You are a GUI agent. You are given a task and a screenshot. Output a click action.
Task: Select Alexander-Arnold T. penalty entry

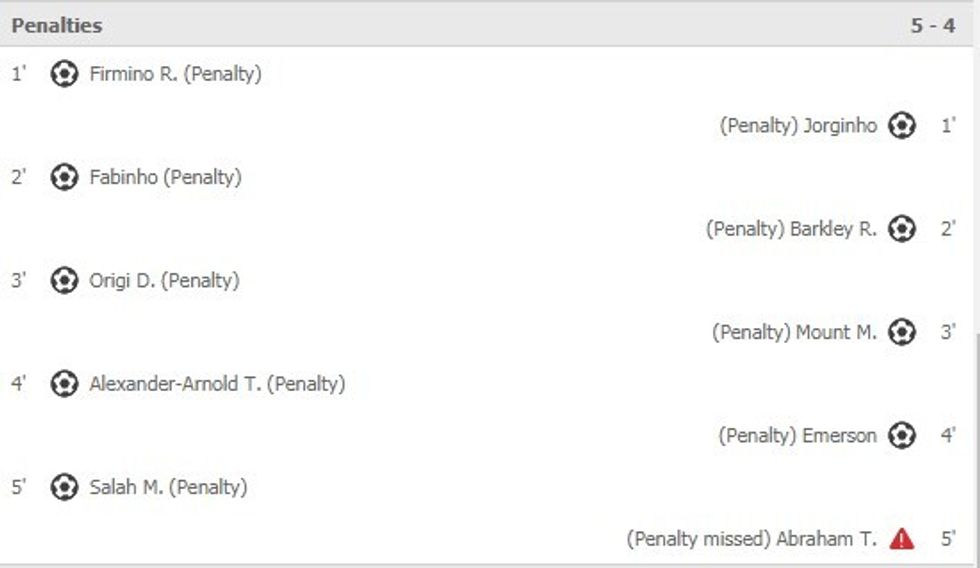[217, 384]
